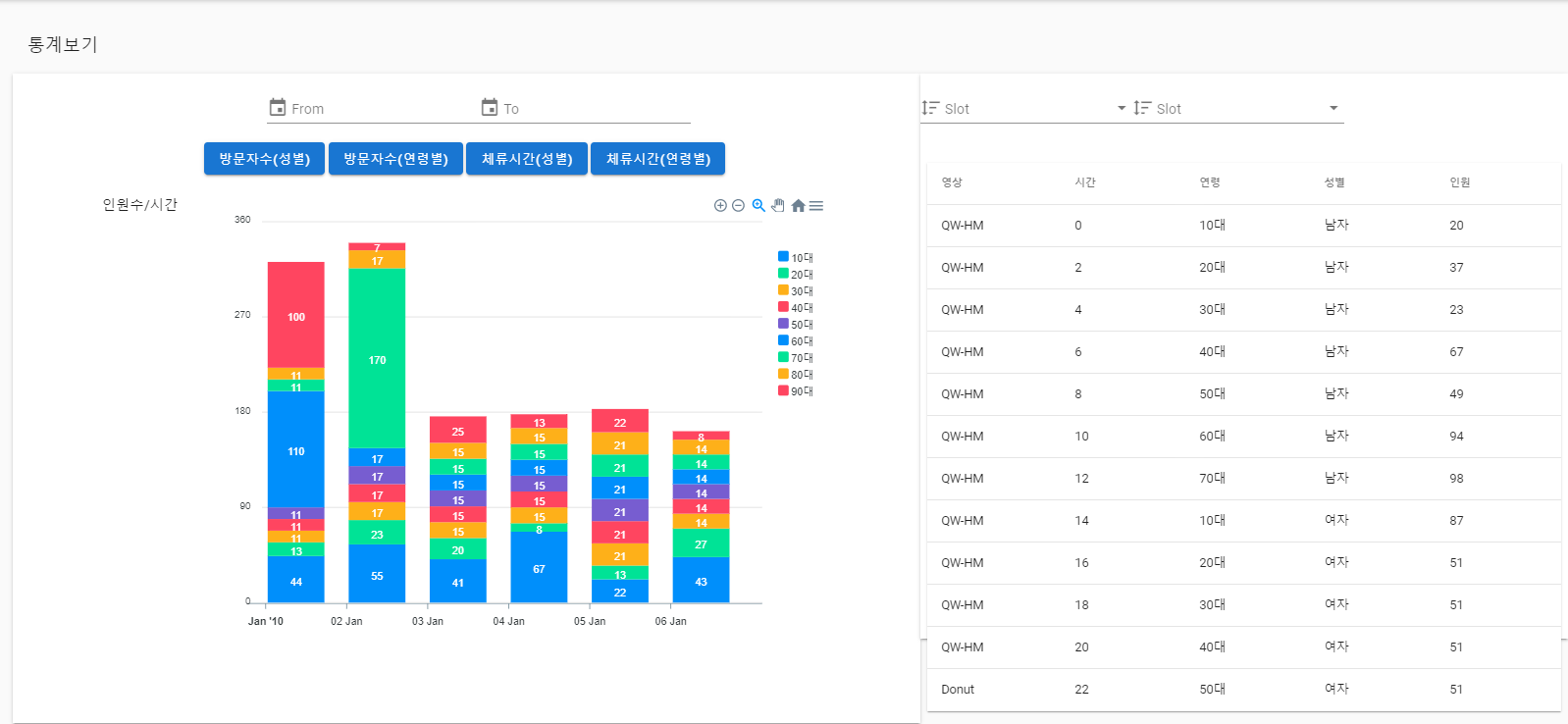The height and width of the screenshot is (724, 1568).
Task: Click the 170 segment in 02 Jan bar
Action: click(377, 358)
